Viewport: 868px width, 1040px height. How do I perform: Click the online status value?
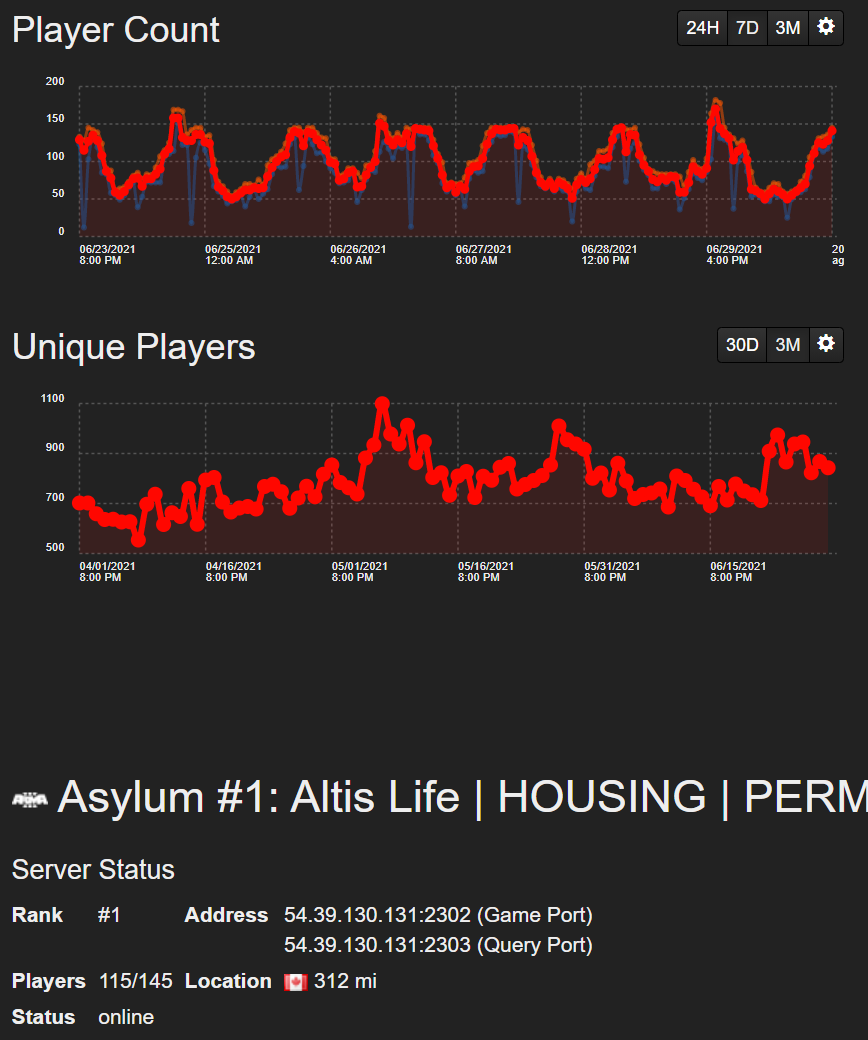point(126,1017)
